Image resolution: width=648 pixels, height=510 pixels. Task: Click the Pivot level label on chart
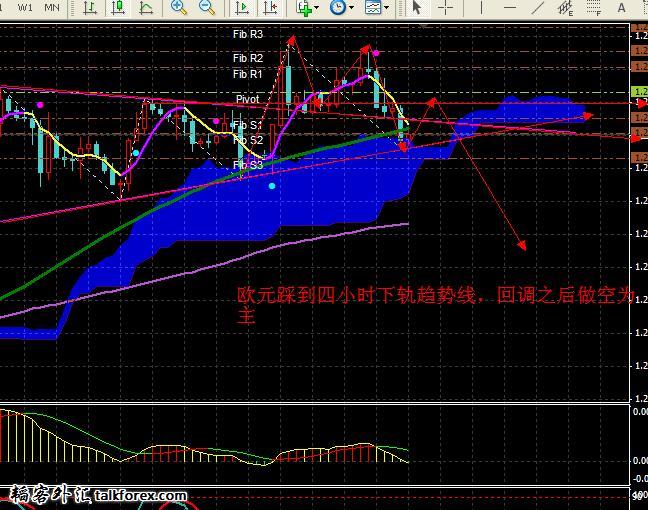[247, 100]
